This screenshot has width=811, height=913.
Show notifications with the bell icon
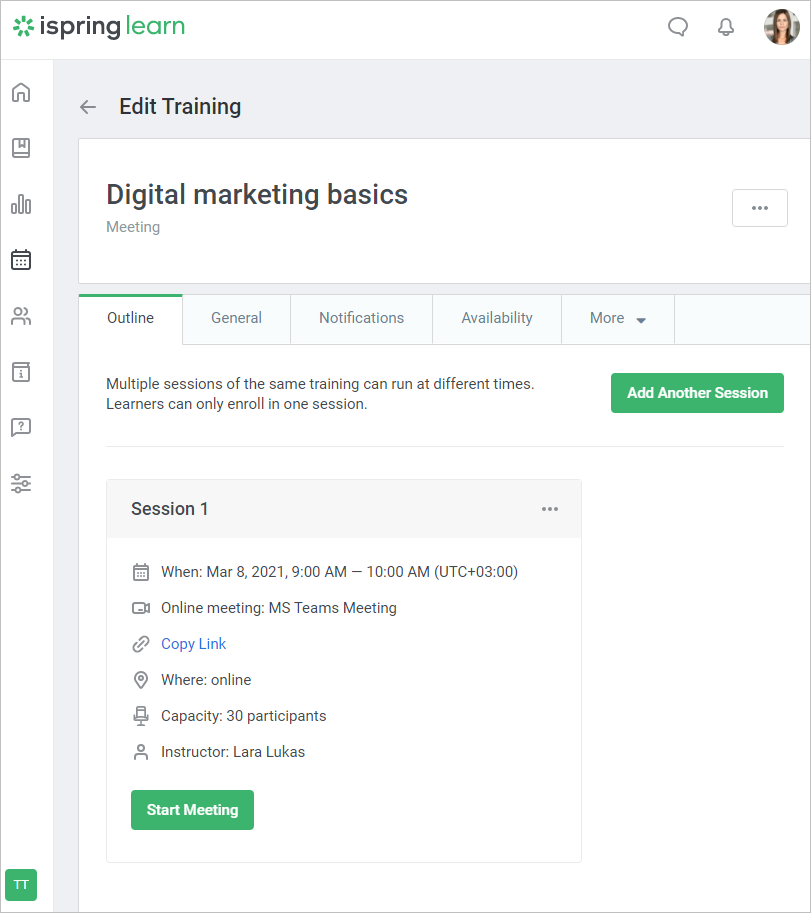pyautogui.click(x=726, y=27)
